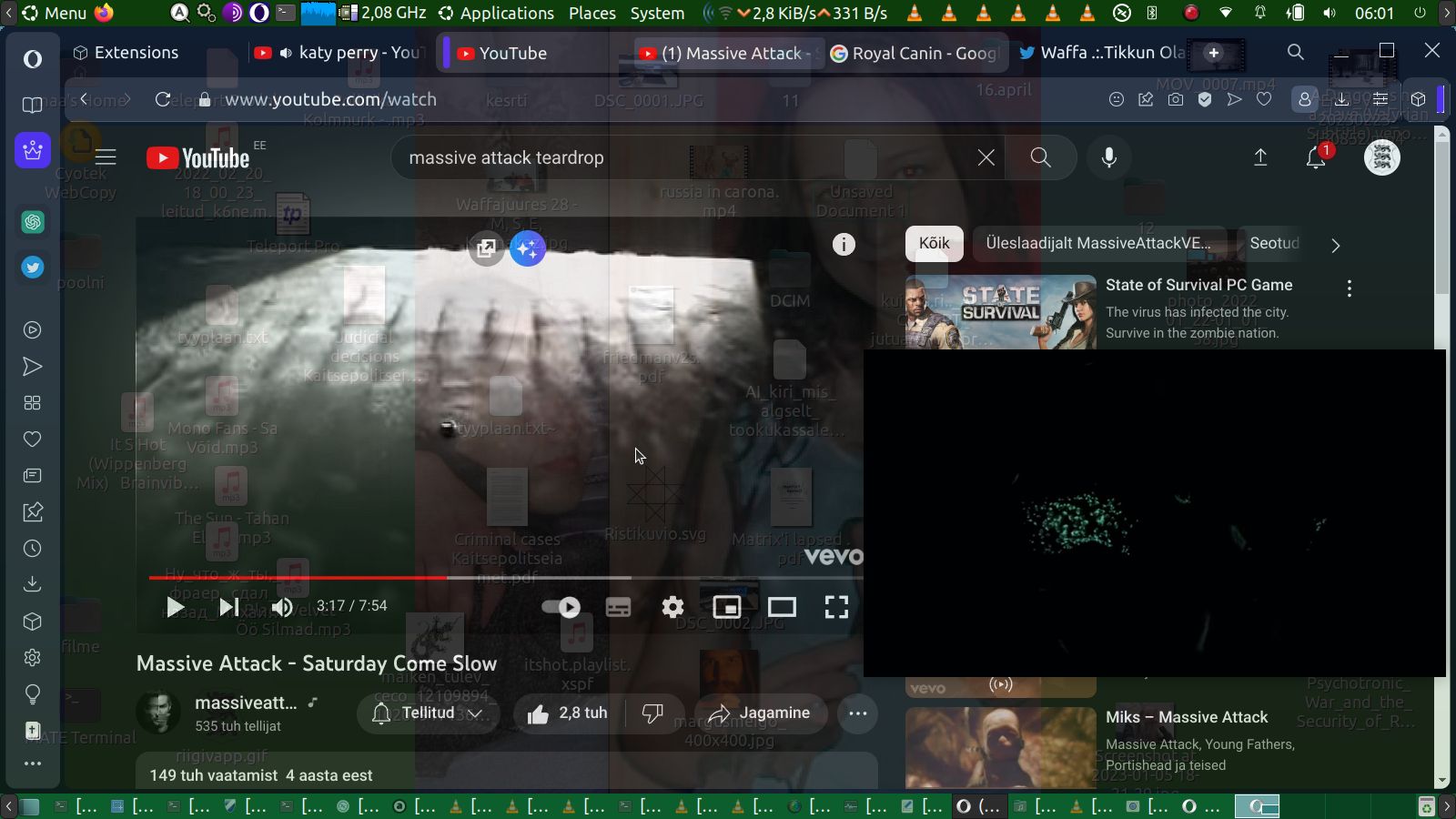This screenshot has width=1456, height=819.
Task: Open Opera Settings gear in the sidebar
Action: coord(33,657)
